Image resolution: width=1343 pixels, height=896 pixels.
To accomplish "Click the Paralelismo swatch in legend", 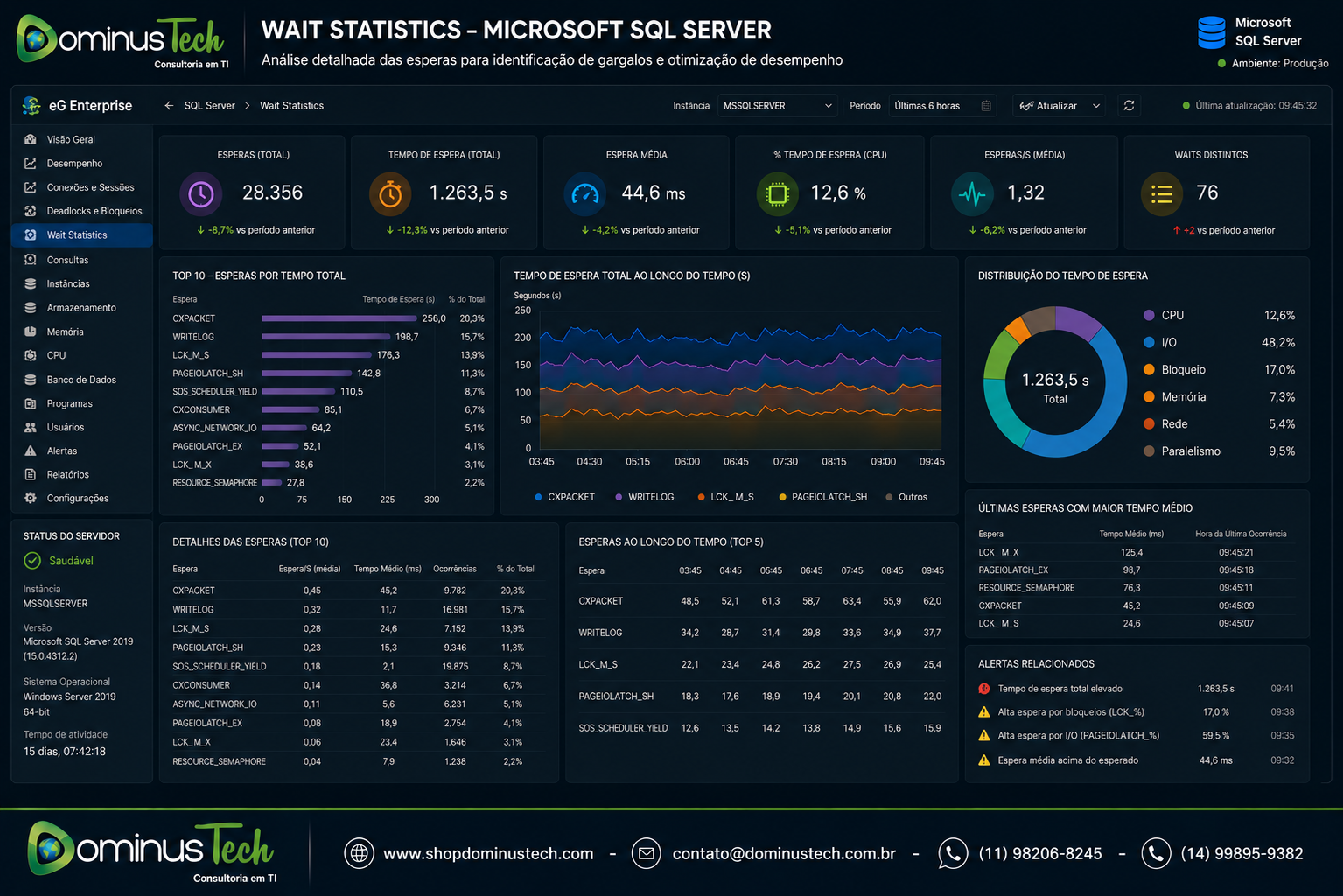I will tap(1149, 451).
